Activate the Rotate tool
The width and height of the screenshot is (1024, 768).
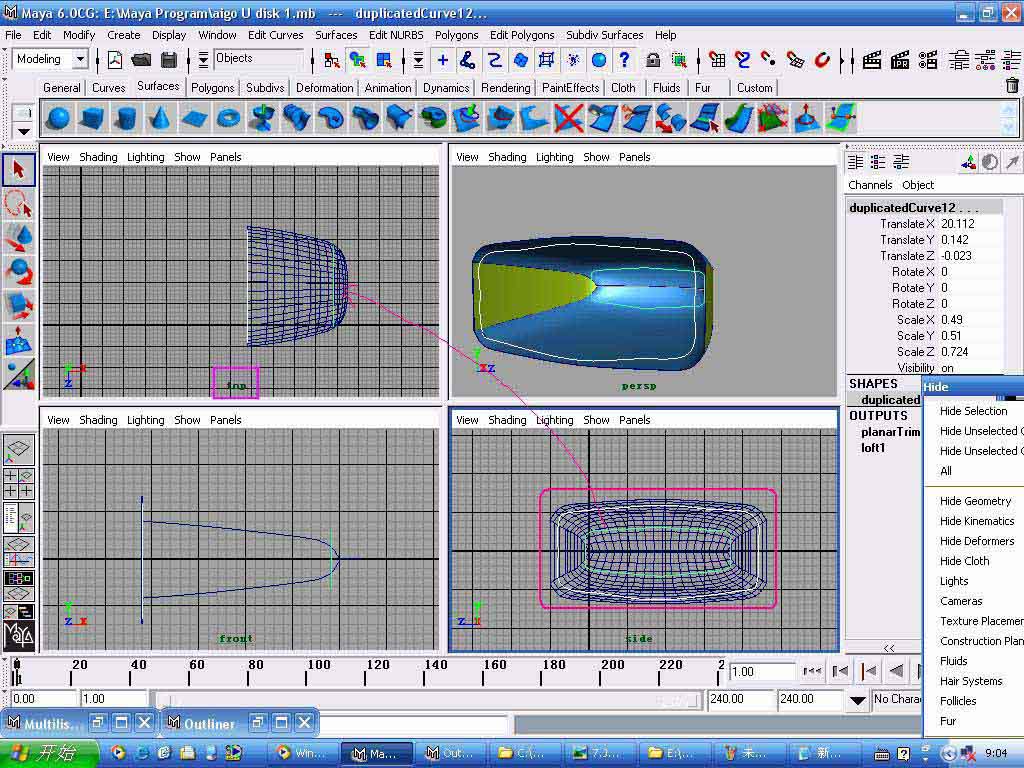(18, 272)
